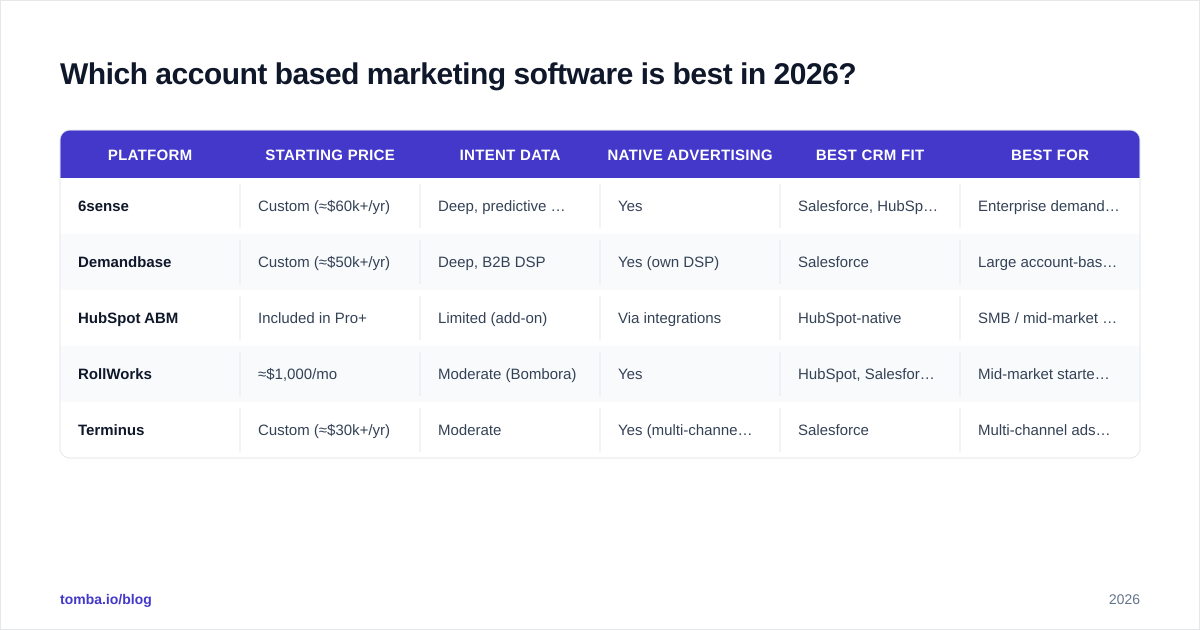Viewport: 1200px width, 630px height.
Task: Select the HubSpot ABM platform cell
Action: pos(150,318)
